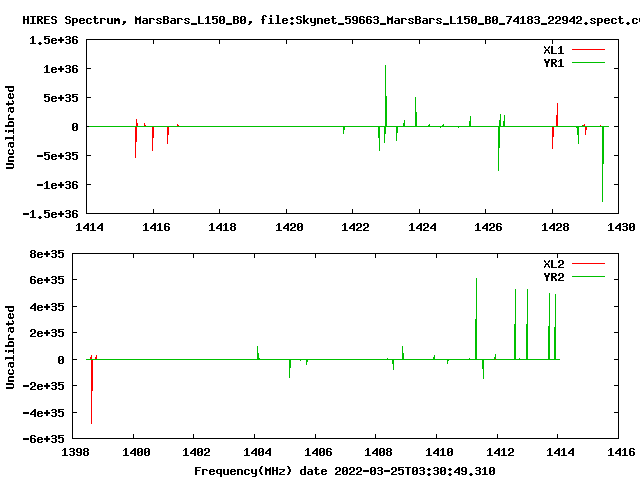Select the 0 tick label of lower plot
Screen dimensions: 640x480
click(x=60, y=360)
